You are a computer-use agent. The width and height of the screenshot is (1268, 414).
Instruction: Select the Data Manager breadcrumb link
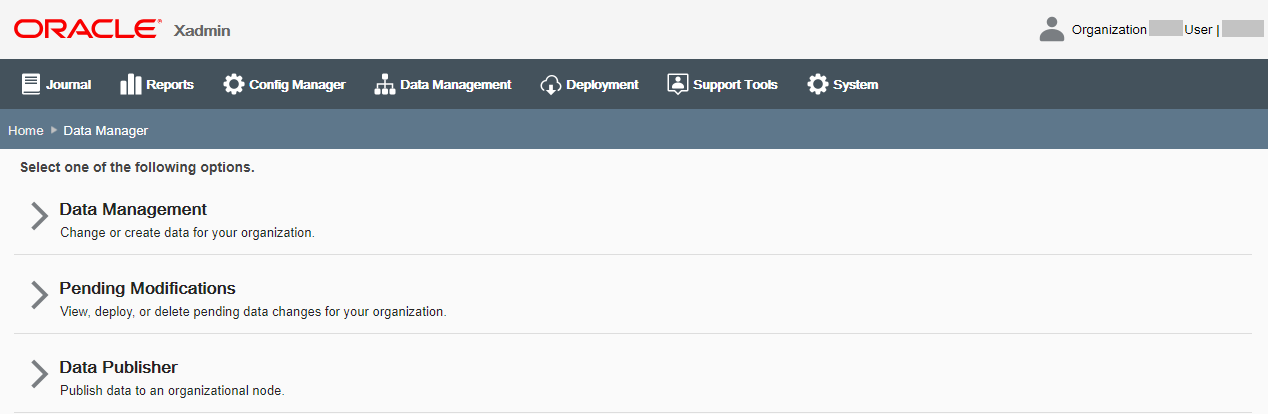coord(106,131)
